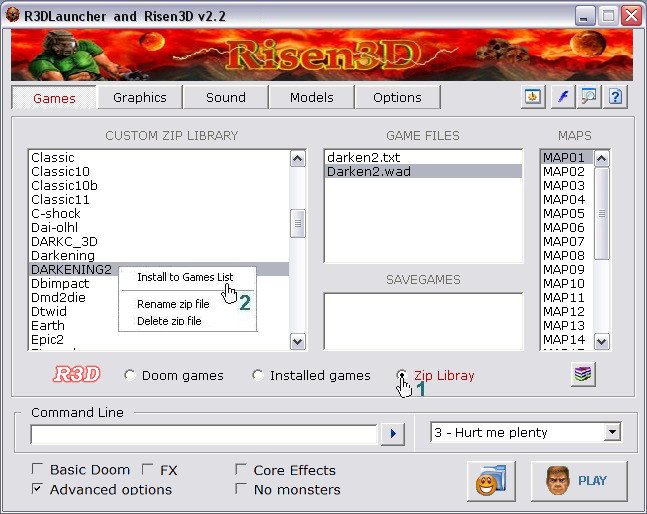Select Installed games radio button
The image size is (647, 514).
pyautogui.click(x=258, y=375)
